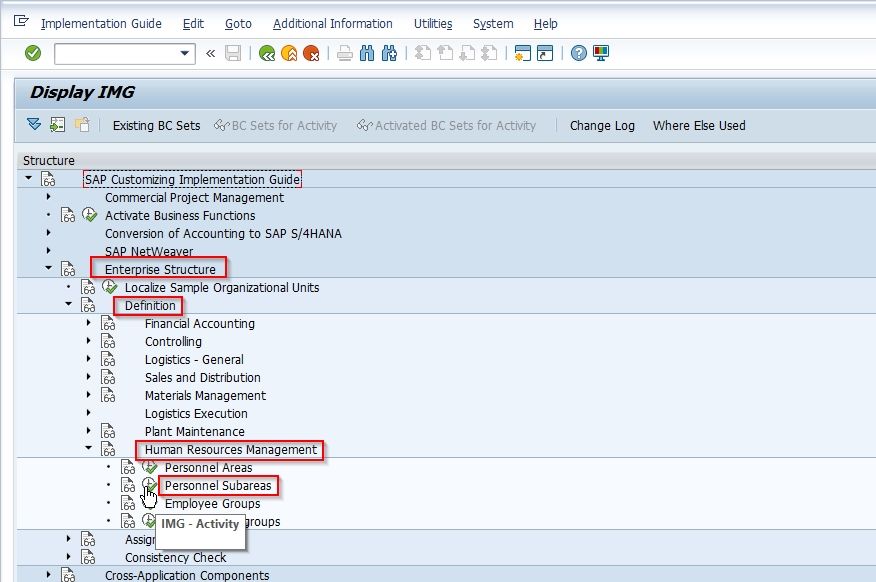
Task: Click the green Back arrow icon
Action: [x=267, y=53]
